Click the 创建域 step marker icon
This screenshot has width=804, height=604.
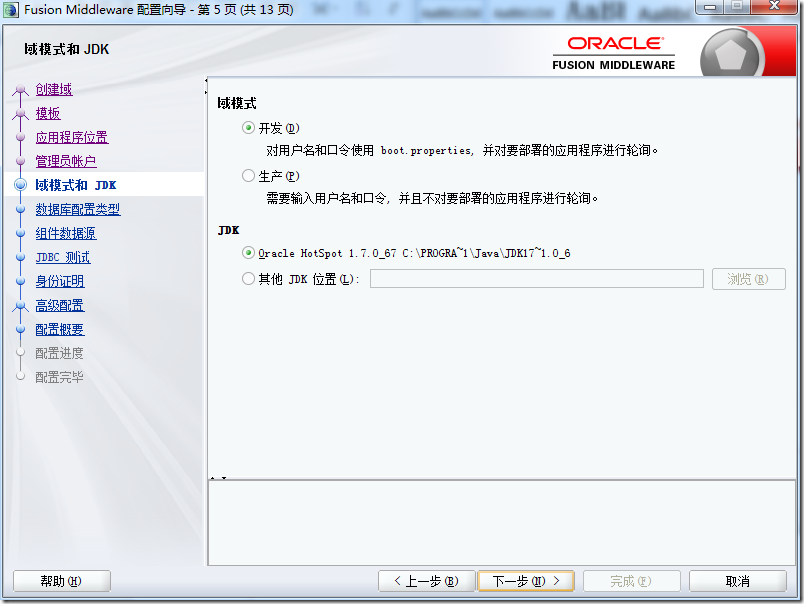coord(21,90)
